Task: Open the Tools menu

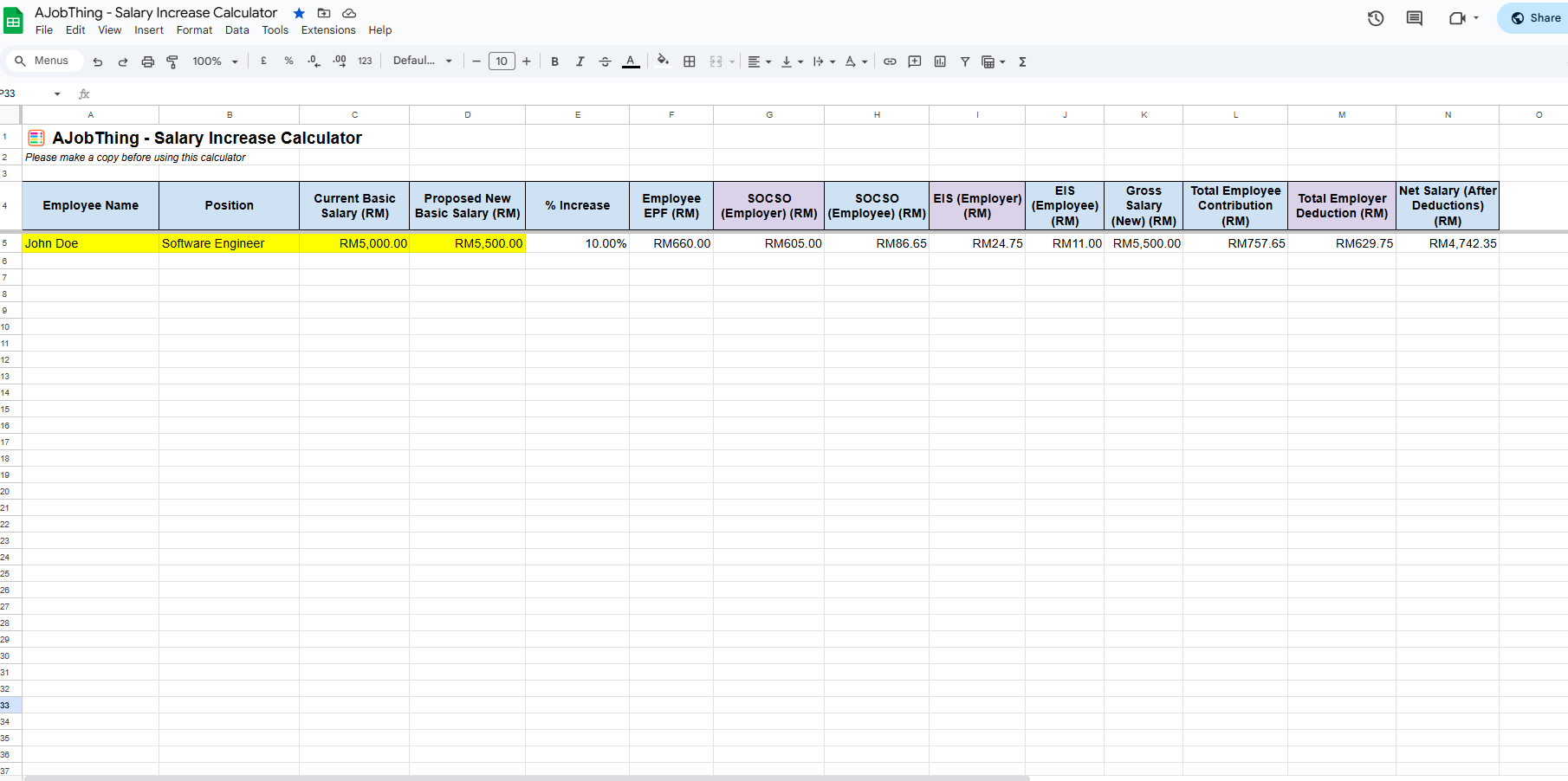Action: click(275, 30)
